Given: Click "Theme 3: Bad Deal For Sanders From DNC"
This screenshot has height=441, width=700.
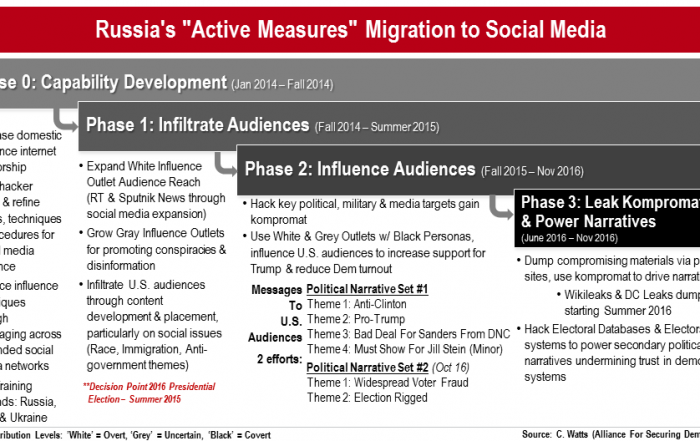Looking at the screenshot, I should point(408,334).
